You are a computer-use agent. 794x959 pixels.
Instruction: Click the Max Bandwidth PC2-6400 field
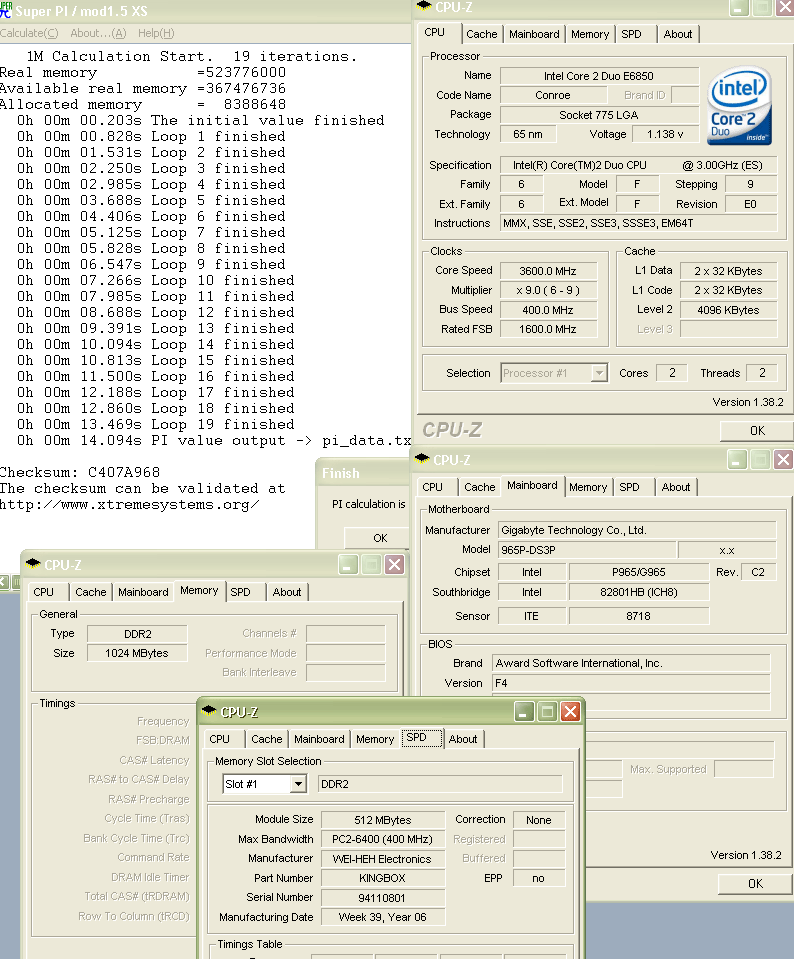383,839
